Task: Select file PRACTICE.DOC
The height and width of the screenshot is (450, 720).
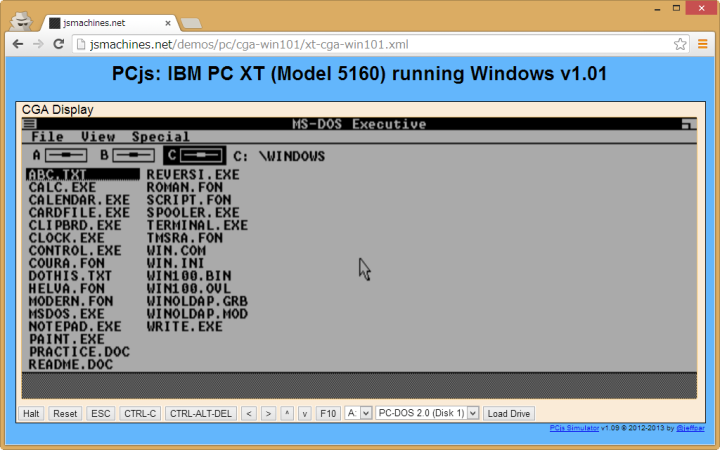Action: (x=79, y=352)
